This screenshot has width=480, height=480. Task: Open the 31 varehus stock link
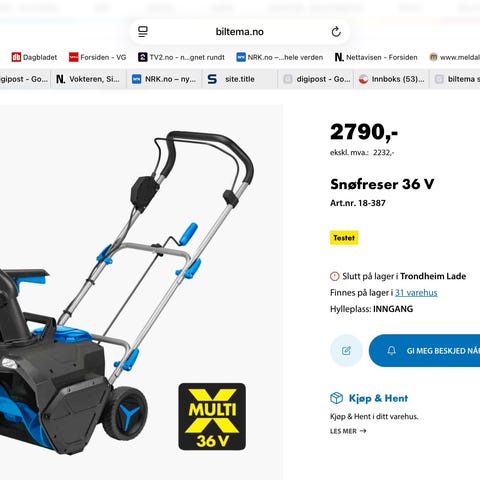pos(416,293)
